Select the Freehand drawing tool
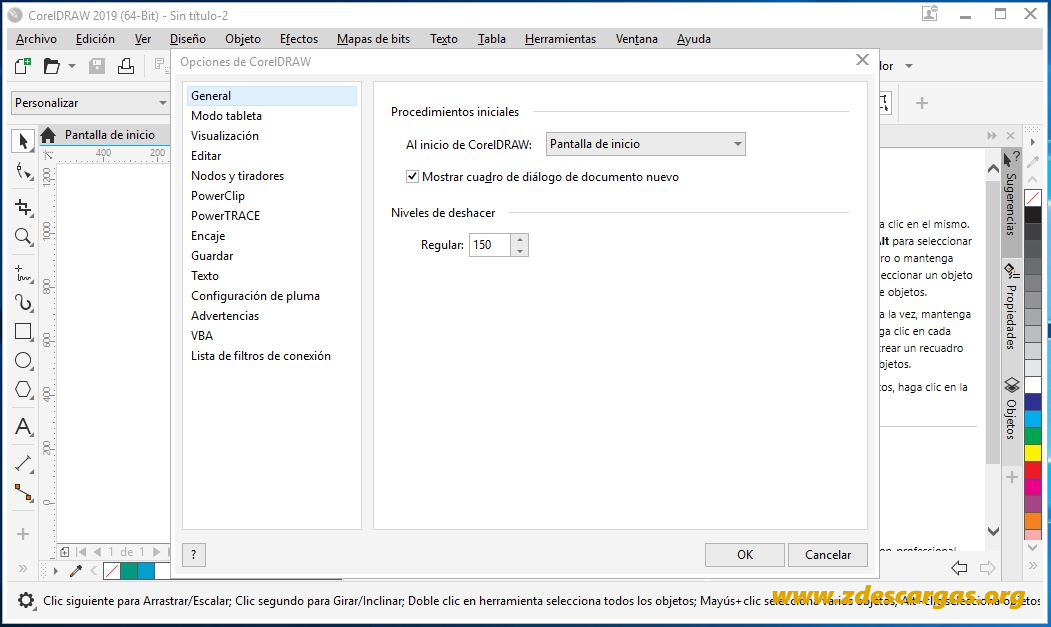The width and height of the screenshot is (1051, 627). (23, 274)
